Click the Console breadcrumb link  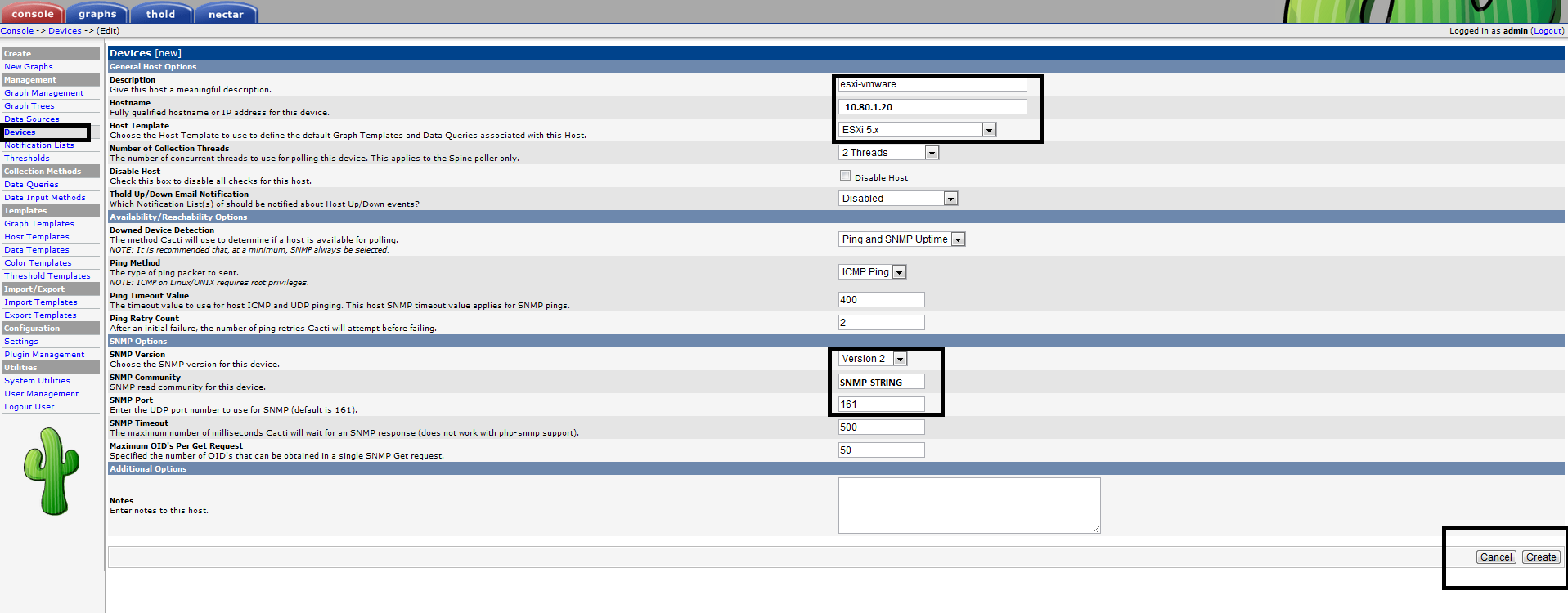17,31
